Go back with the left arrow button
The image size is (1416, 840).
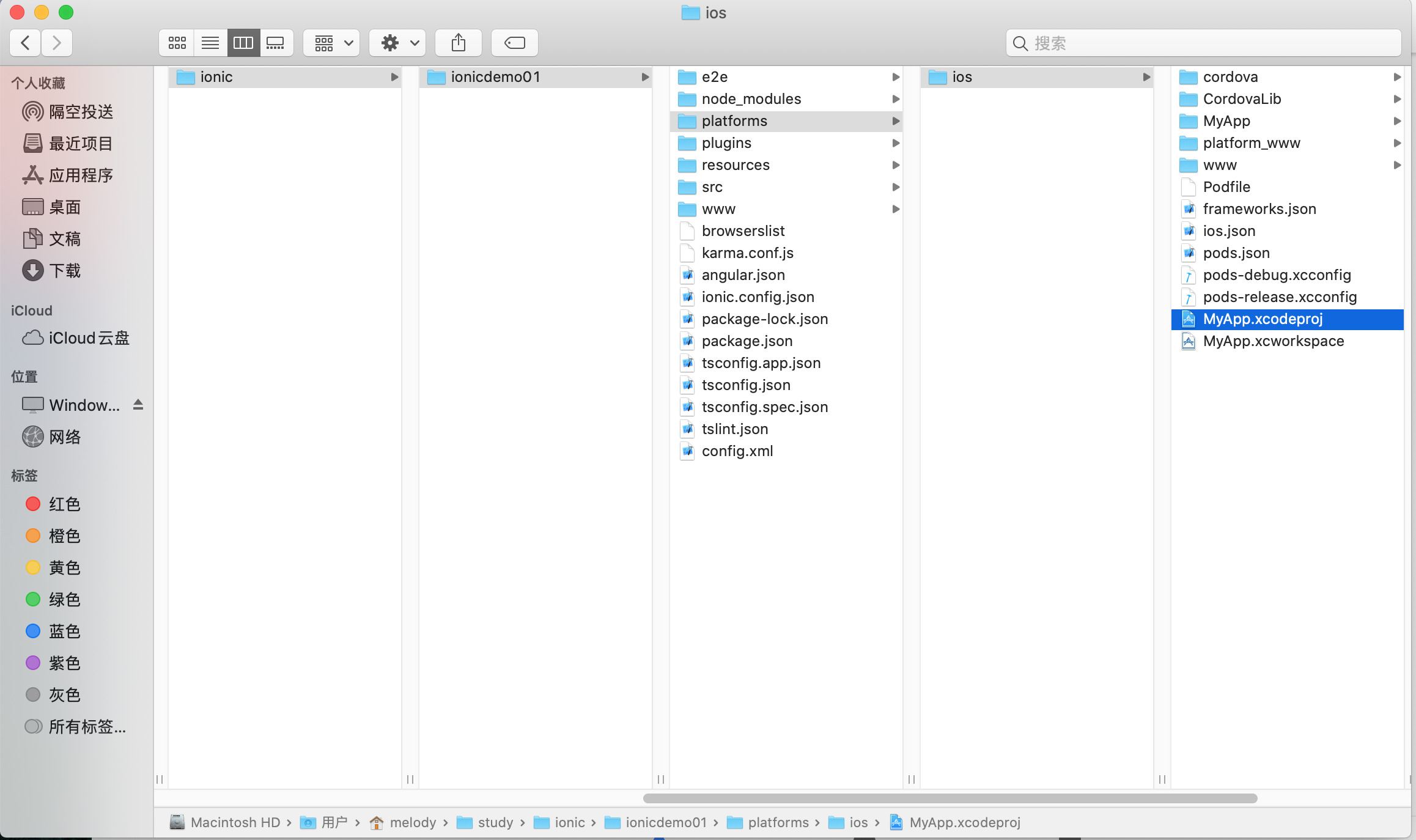point(26,43)
